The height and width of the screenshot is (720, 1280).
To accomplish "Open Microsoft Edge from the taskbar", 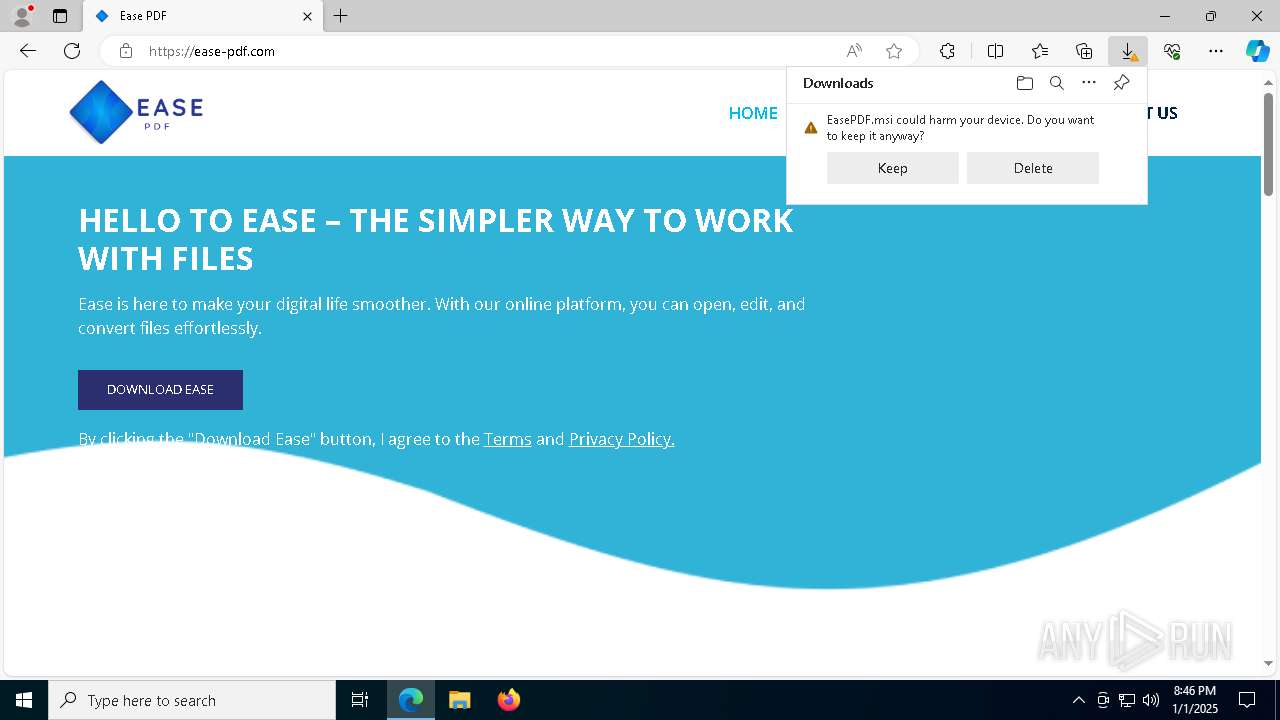I will click(x=411, y=700).
